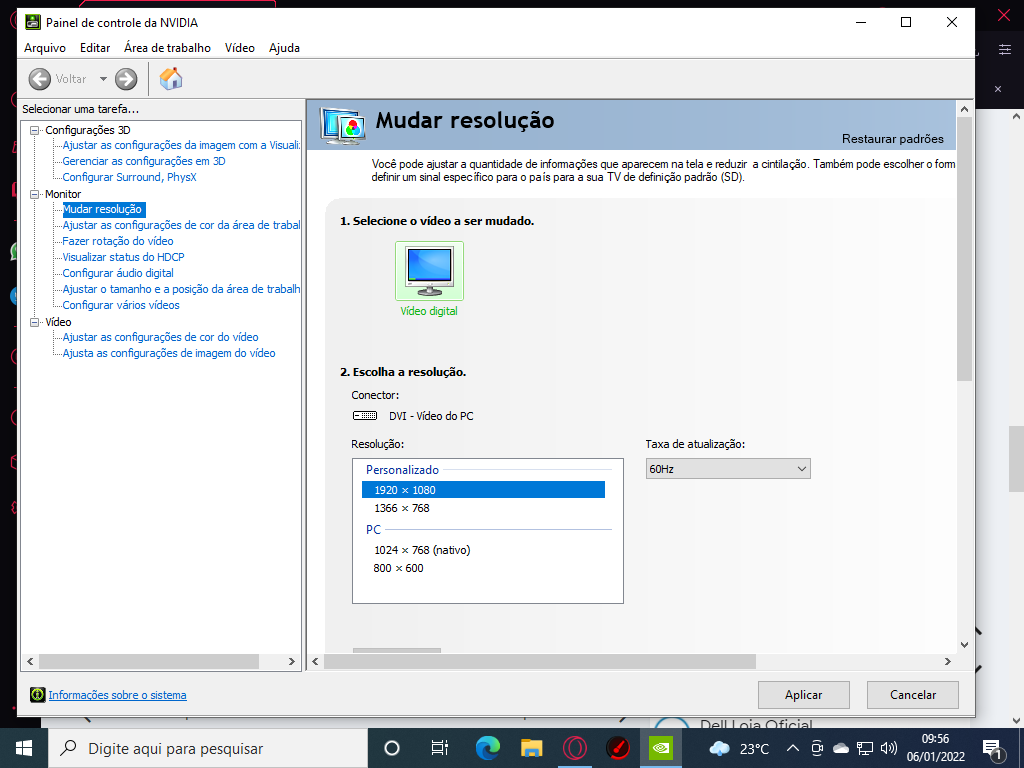
Task: Open Configurar áudio digital
Action: point(118,273)
